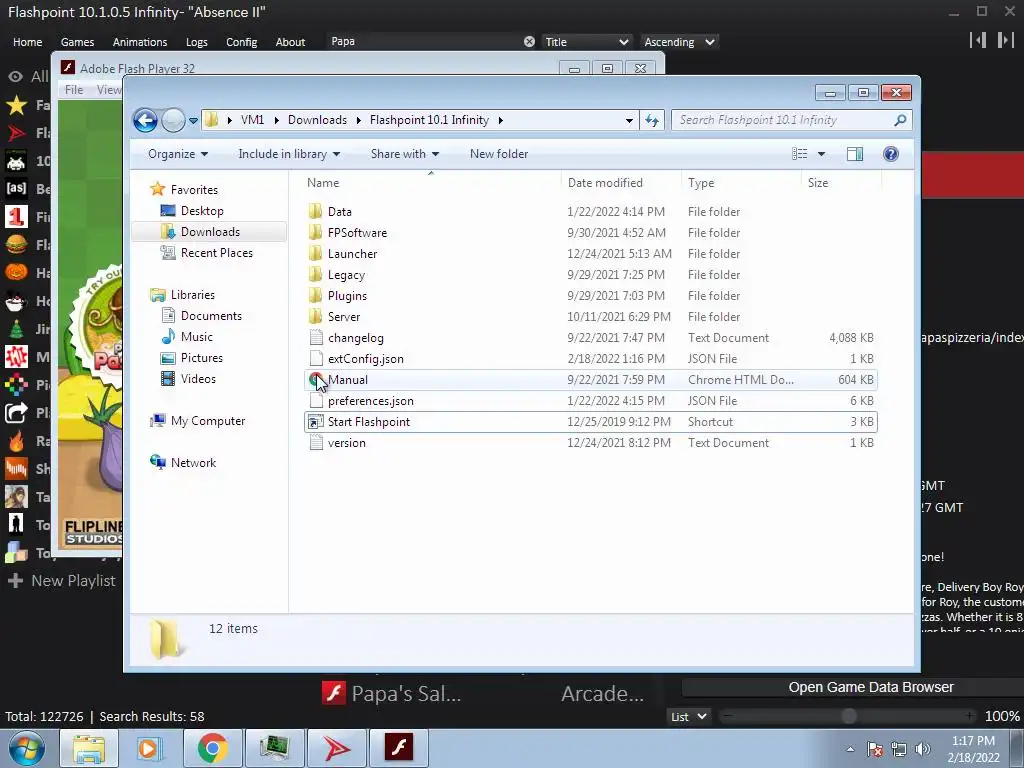Open Windows Start orb
This screenshot has height=768, width=1024.
coord(27,748)
